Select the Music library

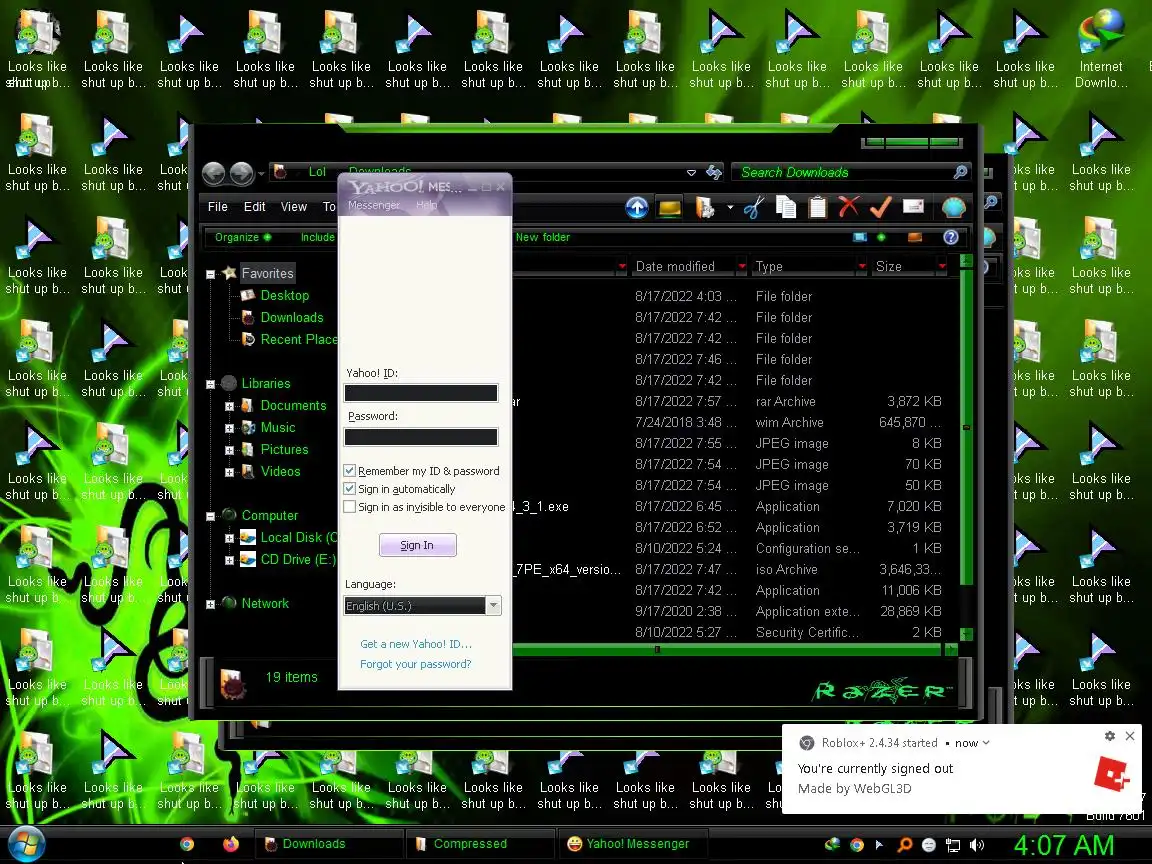coord(278,428)
